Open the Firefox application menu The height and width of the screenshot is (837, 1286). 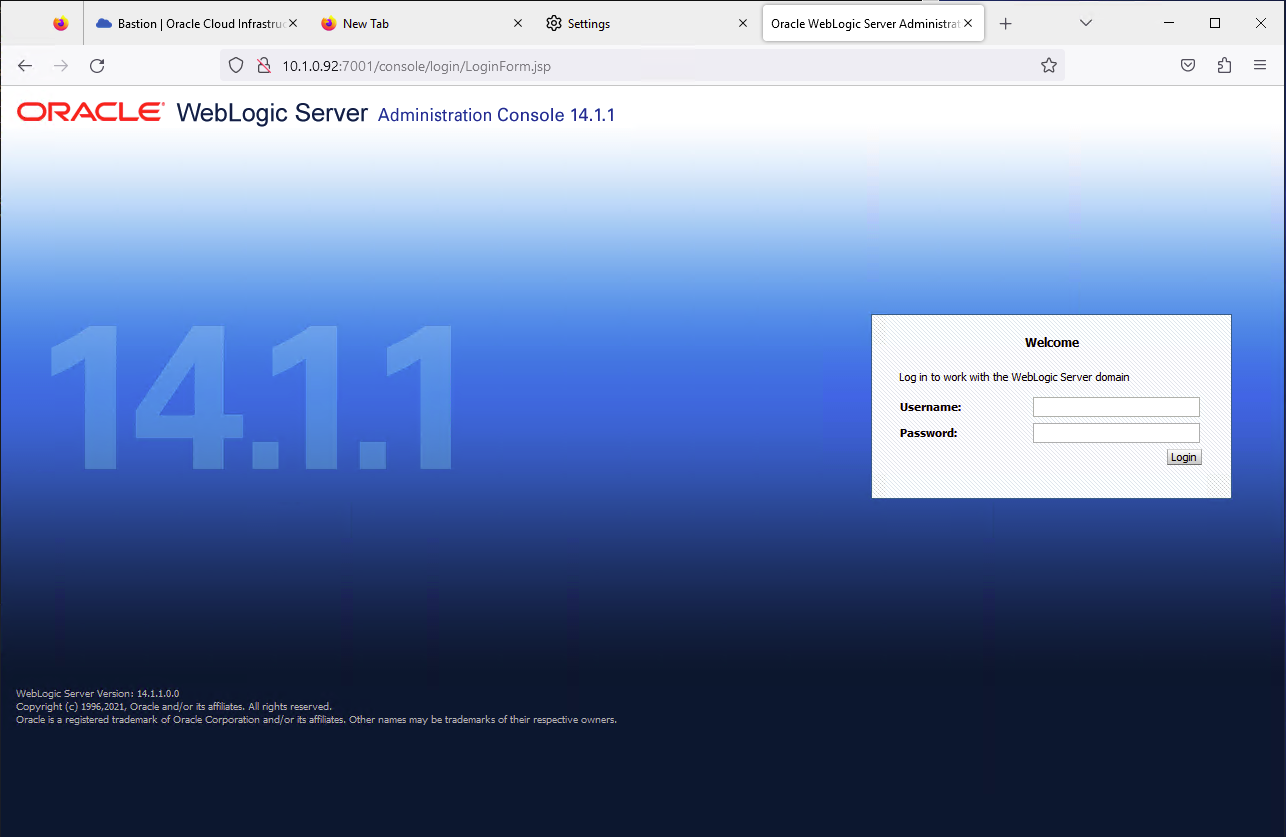1260,66
